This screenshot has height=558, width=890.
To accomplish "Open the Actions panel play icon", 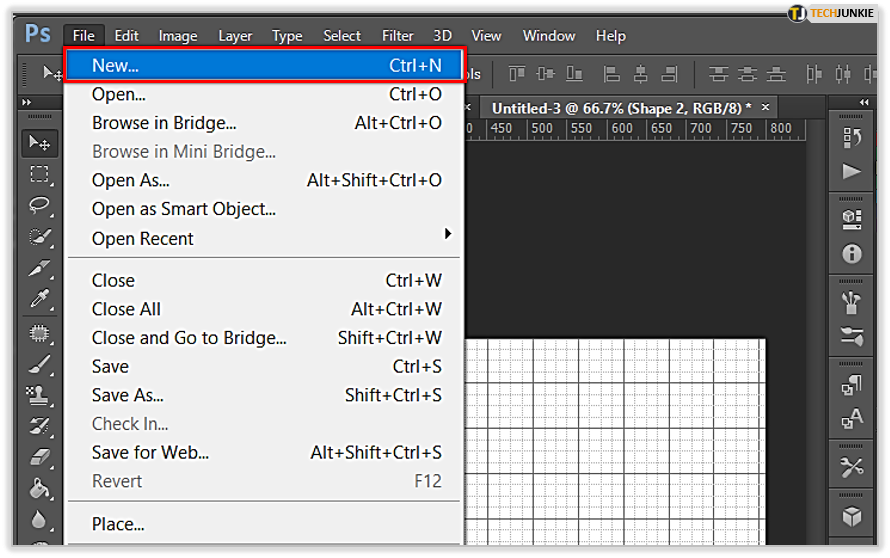I will [851, 171].
